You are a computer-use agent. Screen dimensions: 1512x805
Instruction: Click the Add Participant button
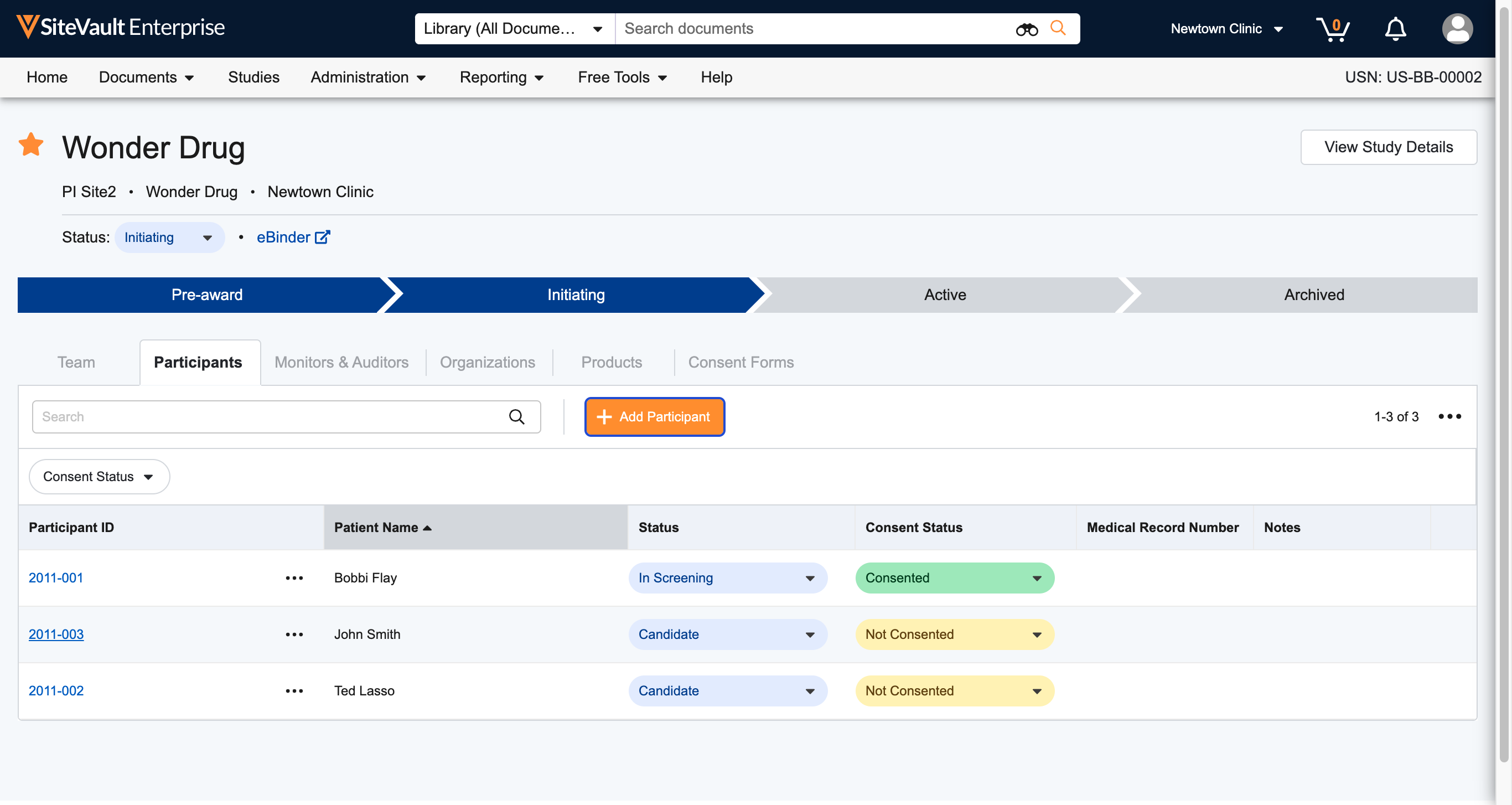click(655, 417)
